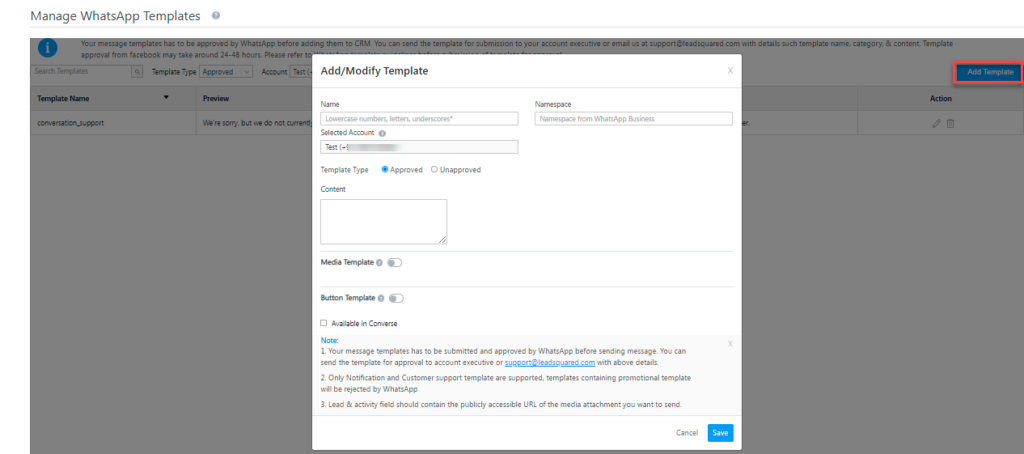Toggle the Button Template switch
The width and height of the screenshot is (1024, 454).
click(x=396, y=298)
